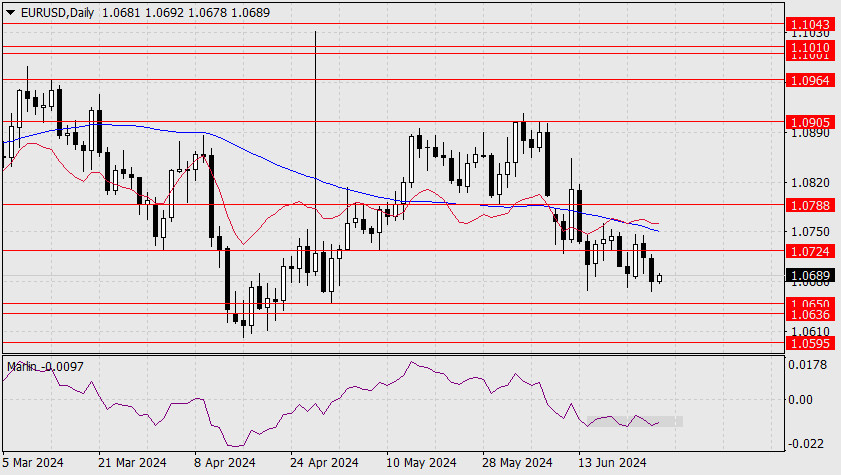Click the 8 Apr 2024 date label
Viewport: 841px width, 475px height.
[225, 462]
